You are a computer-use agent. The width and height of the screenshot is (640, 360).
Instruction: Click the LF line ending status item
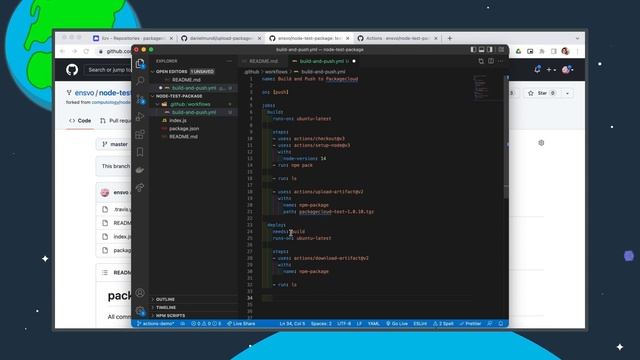(360, 324)
